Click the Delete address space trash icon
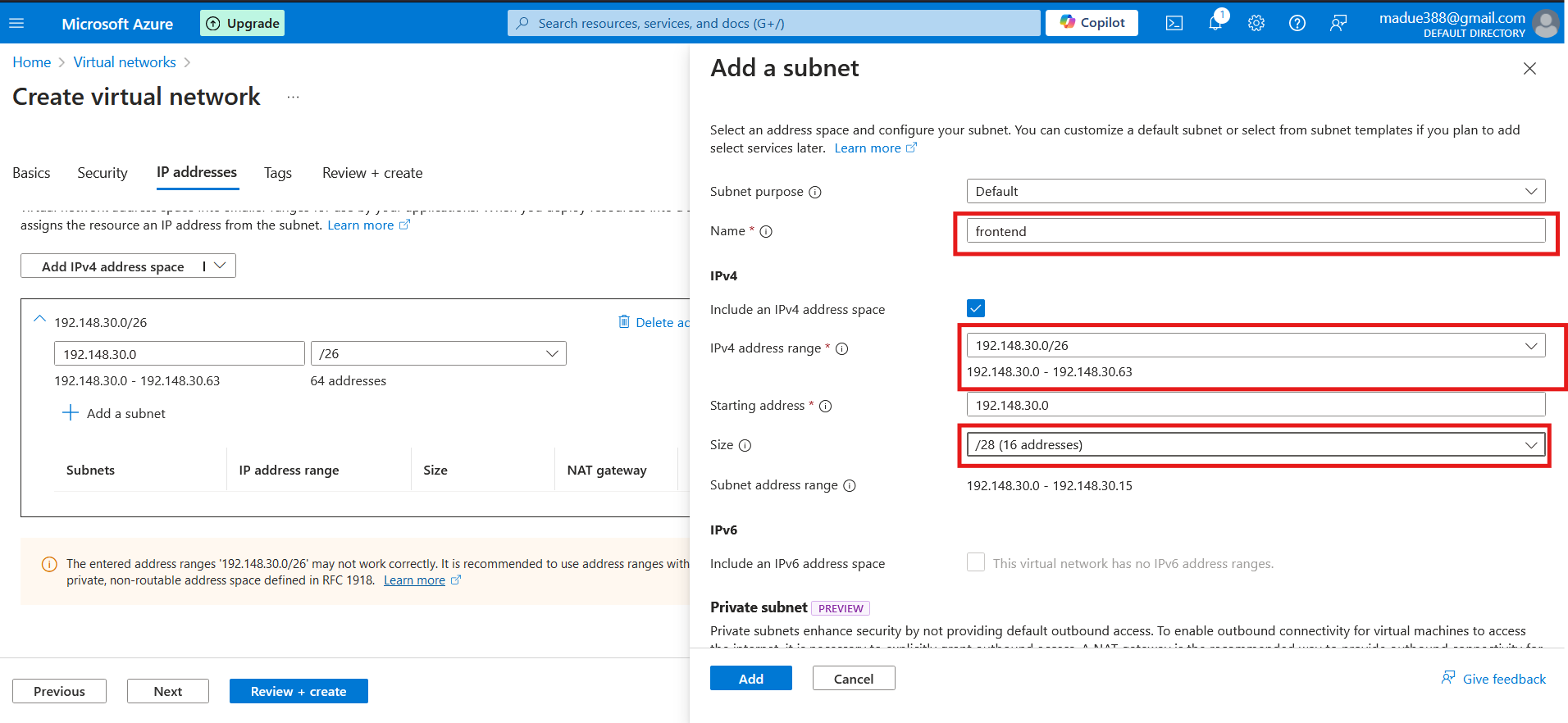1568x723 pixels. click(x=624, y=321)
